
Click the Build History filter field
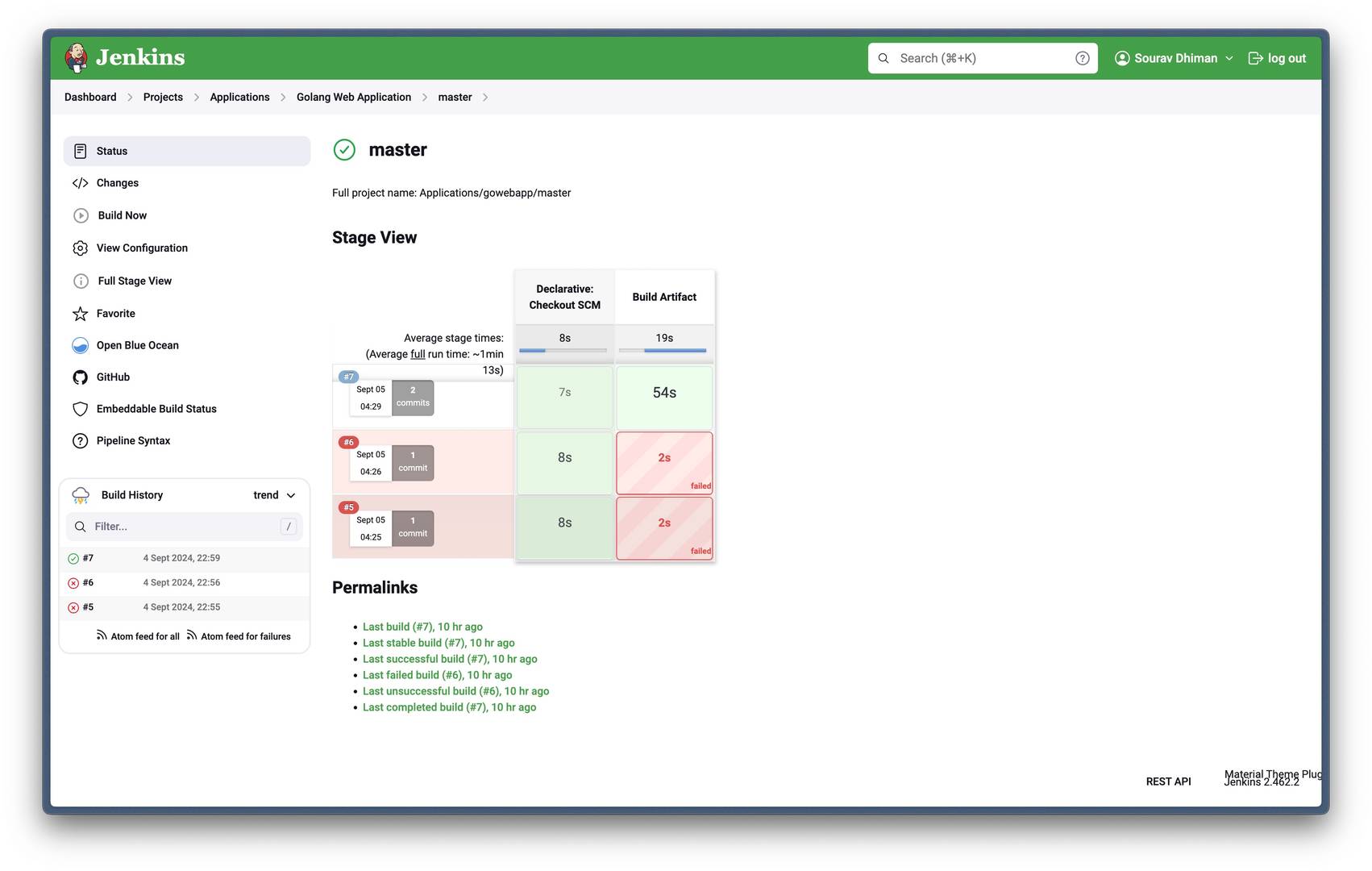(x=185, y=527)
